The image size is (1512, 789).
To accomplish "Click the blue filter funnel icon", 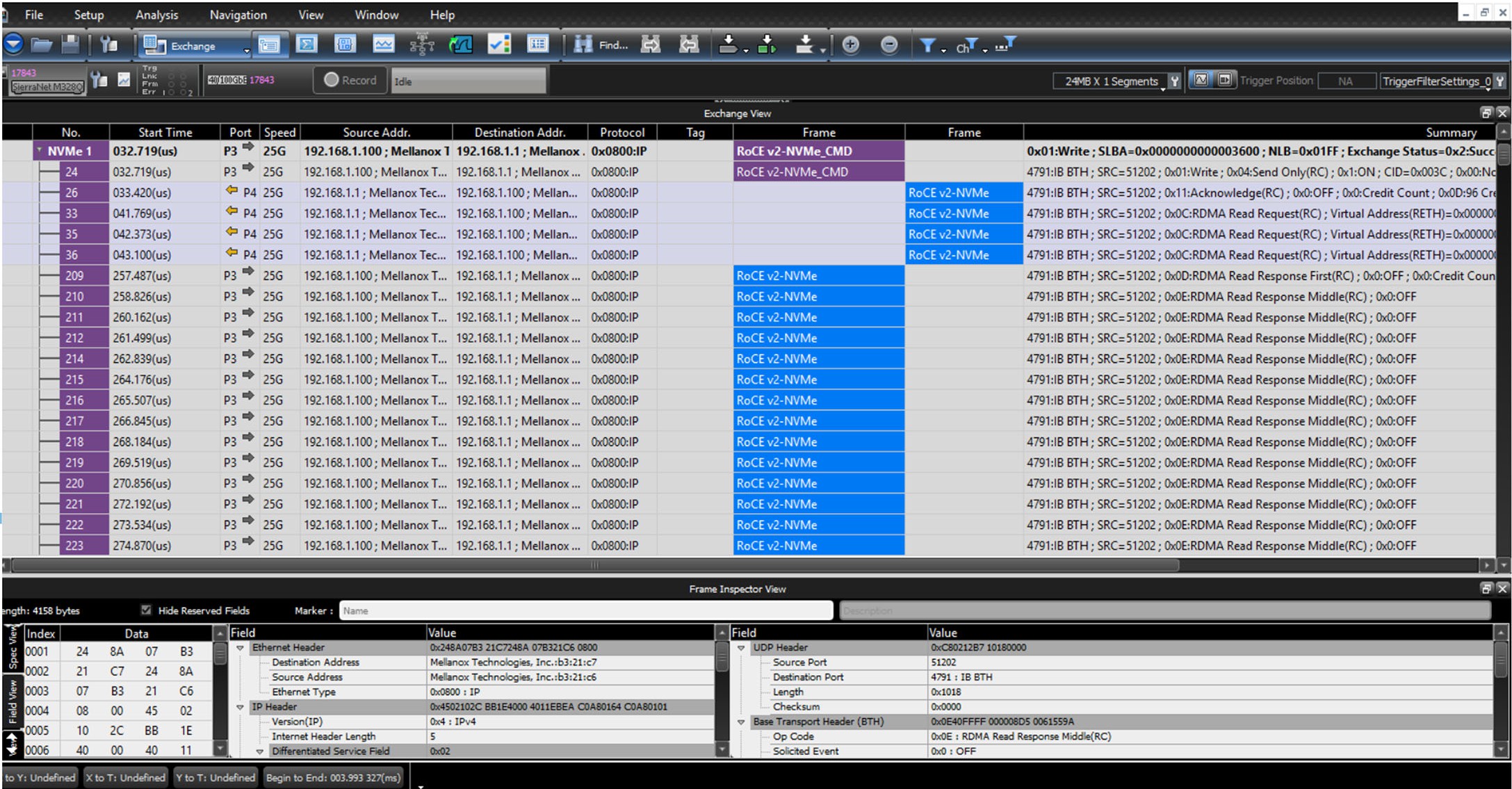I will pos(927,46).
